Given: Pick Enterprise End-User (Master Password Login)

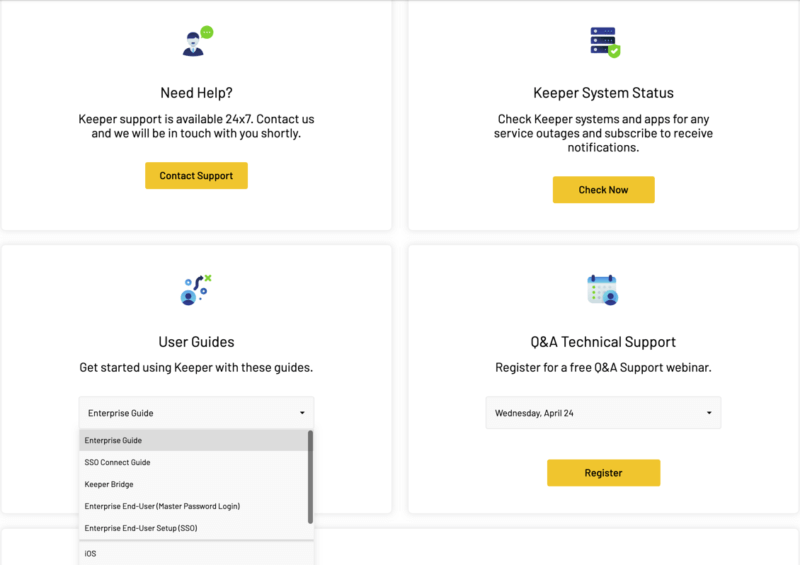Looking at the screenshot, I should point(193,506).
